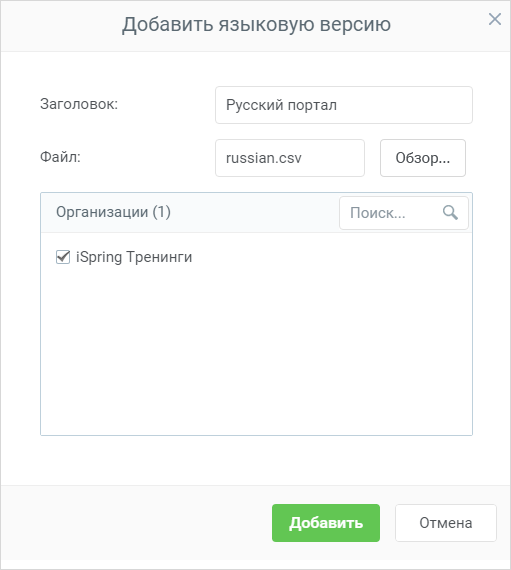Close the Добавить языковую версию dialog

coord(495,19)
